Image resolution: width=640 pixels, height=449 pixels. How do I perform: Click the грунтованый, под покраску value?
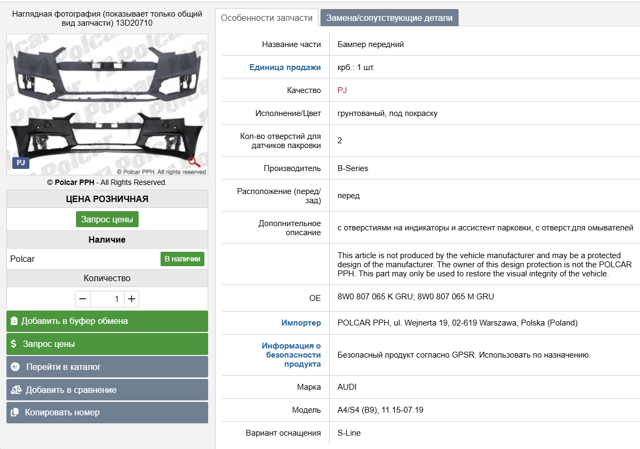pyautogui.click(x=387, y=113)
